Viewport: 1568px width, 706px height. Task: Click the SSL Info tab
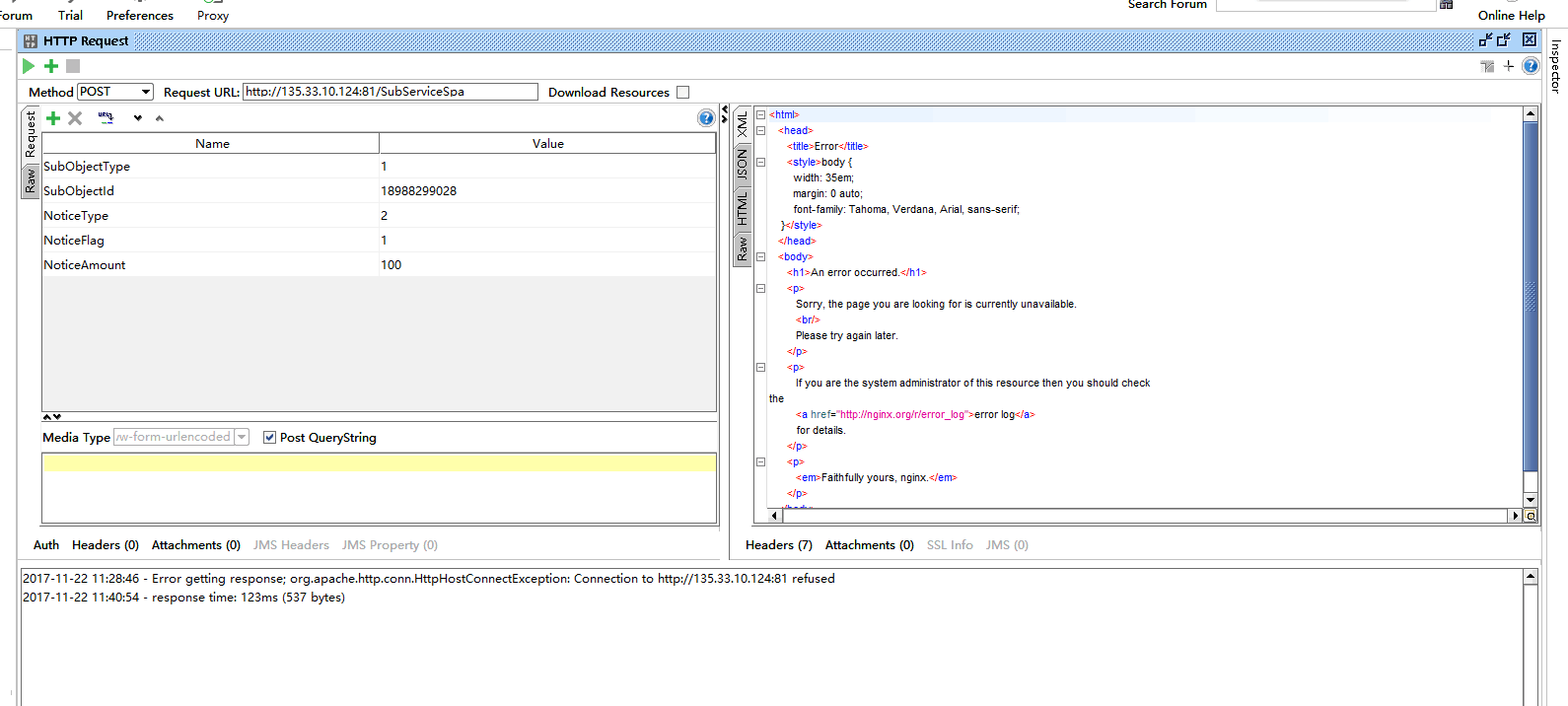[x=950, y=545]
